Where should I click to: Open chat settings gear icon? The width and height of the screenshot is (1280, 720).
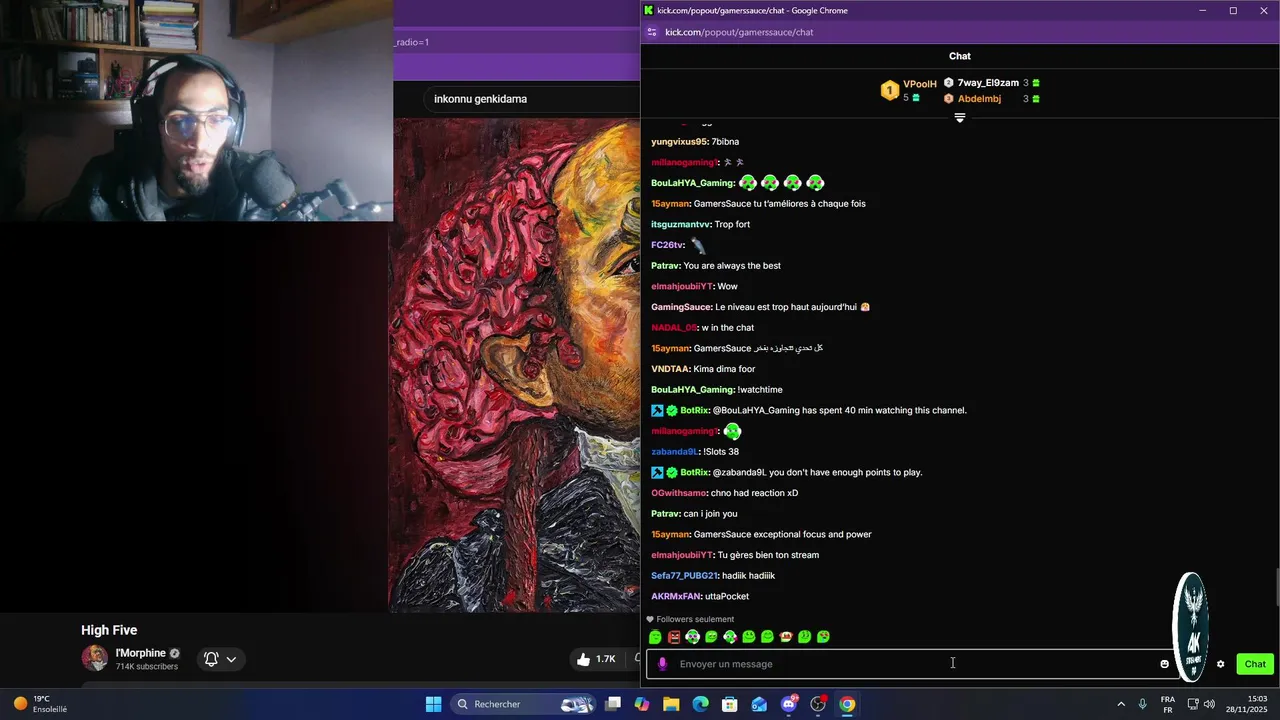[x=1220, y=664]
